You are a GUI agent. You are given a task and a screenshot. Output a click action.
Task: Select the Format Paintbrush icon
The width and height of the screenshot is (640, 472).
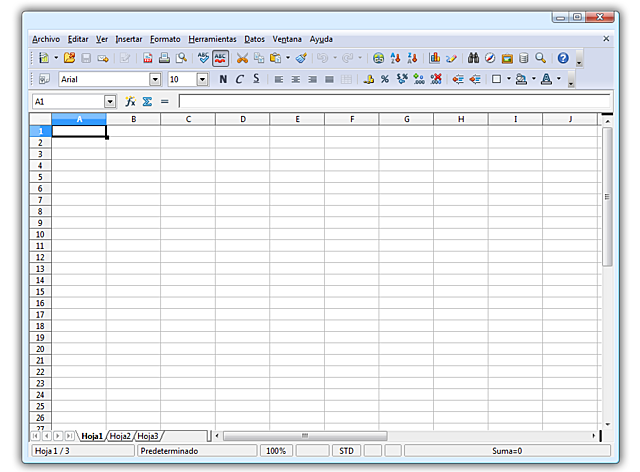coord(302,58)
